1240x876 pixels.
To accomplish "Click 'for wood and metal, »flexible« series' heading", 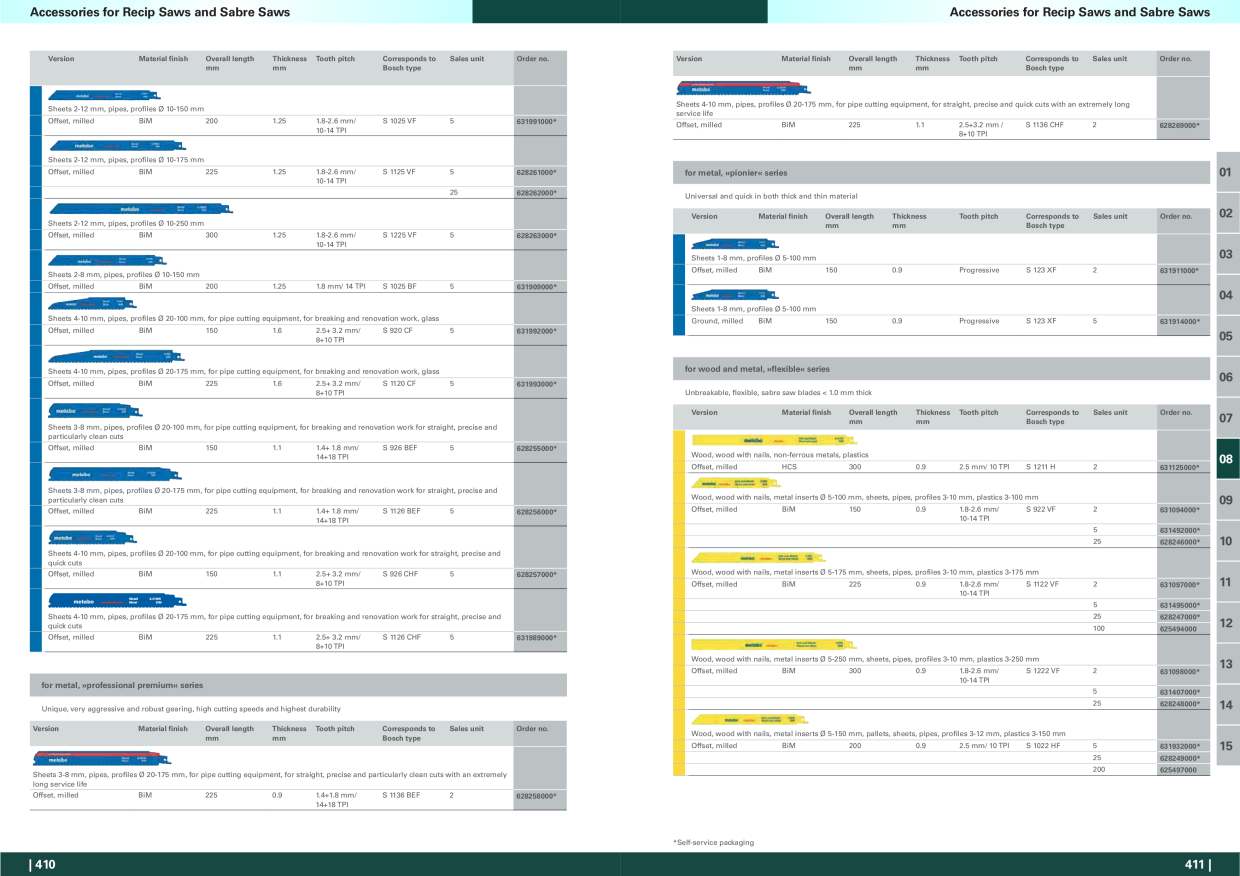I will (x=757, y=369).
